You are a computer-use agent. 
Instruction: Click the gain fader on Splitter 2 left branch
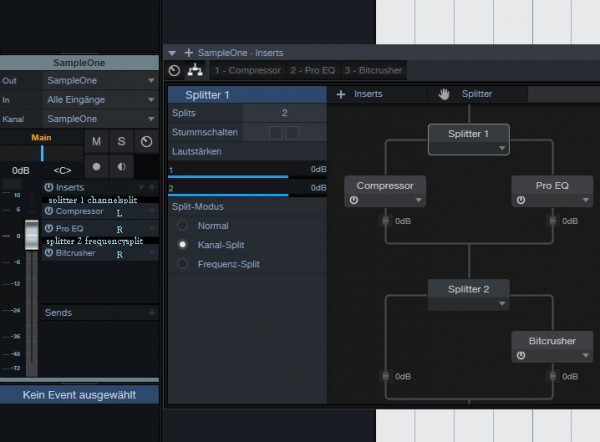(385, 376)
